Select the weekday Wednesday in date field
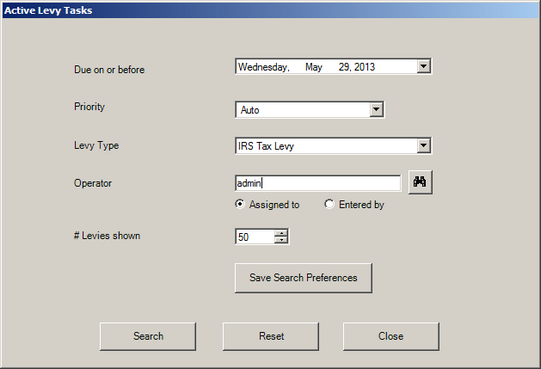Screen dimensions: 541x369 264,67
